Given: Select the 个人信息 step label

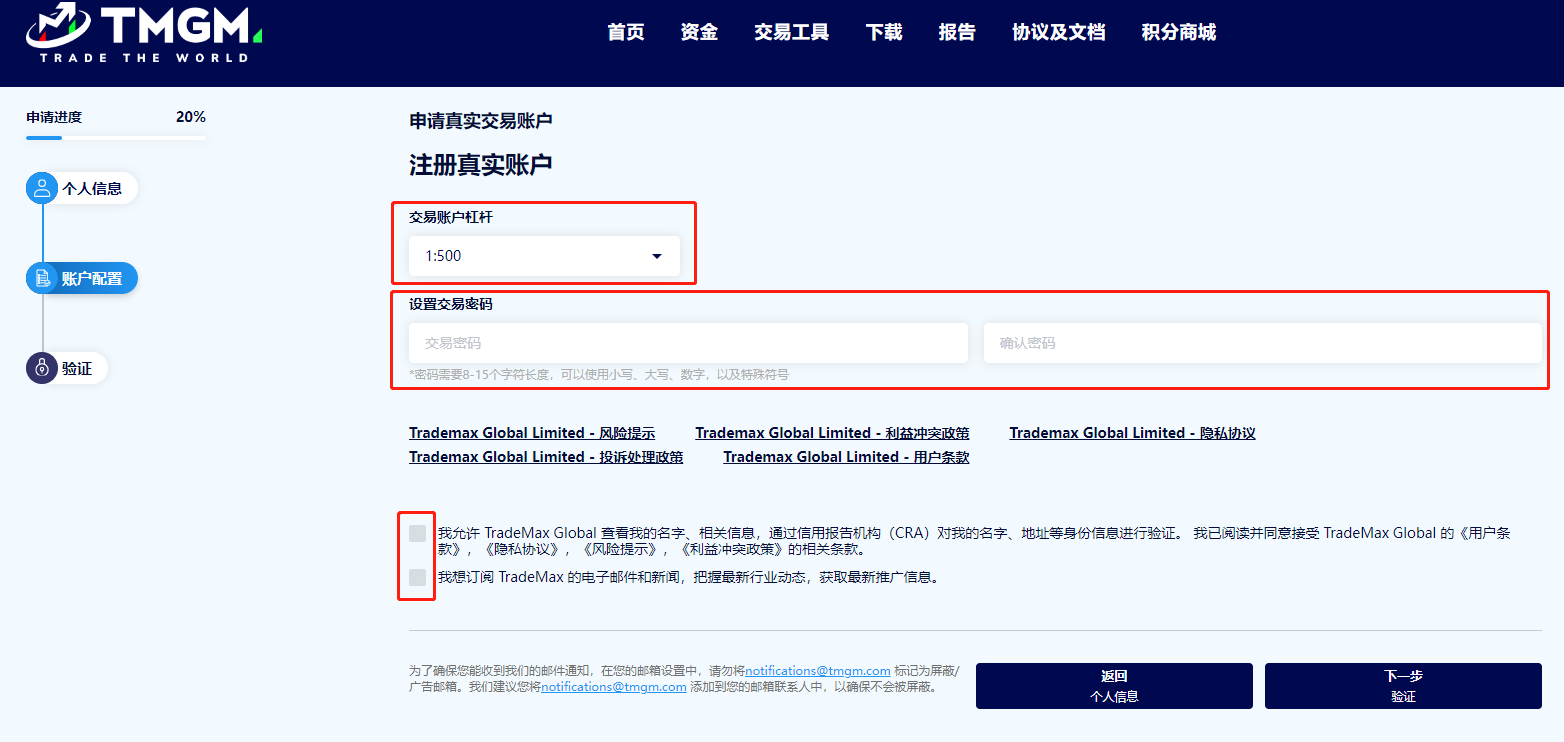Looking at the screenshot, I should click(x=92, y=188).
